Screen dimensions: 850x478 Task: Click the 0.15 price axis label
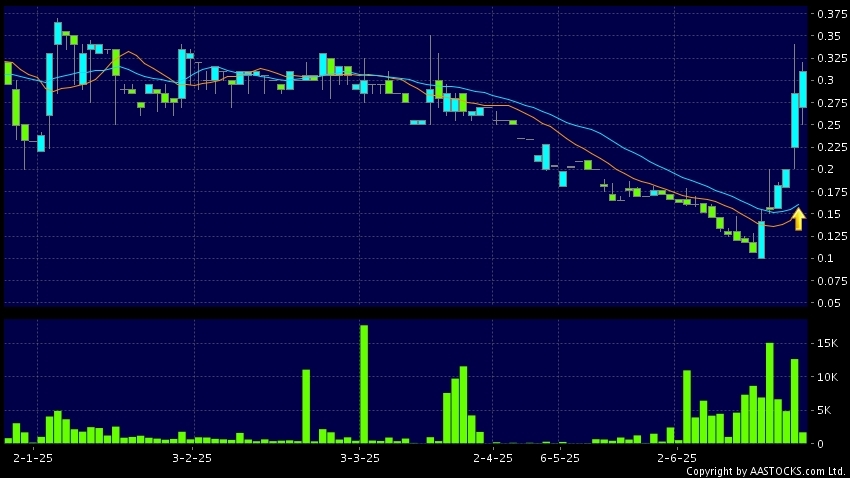point(829,214)
